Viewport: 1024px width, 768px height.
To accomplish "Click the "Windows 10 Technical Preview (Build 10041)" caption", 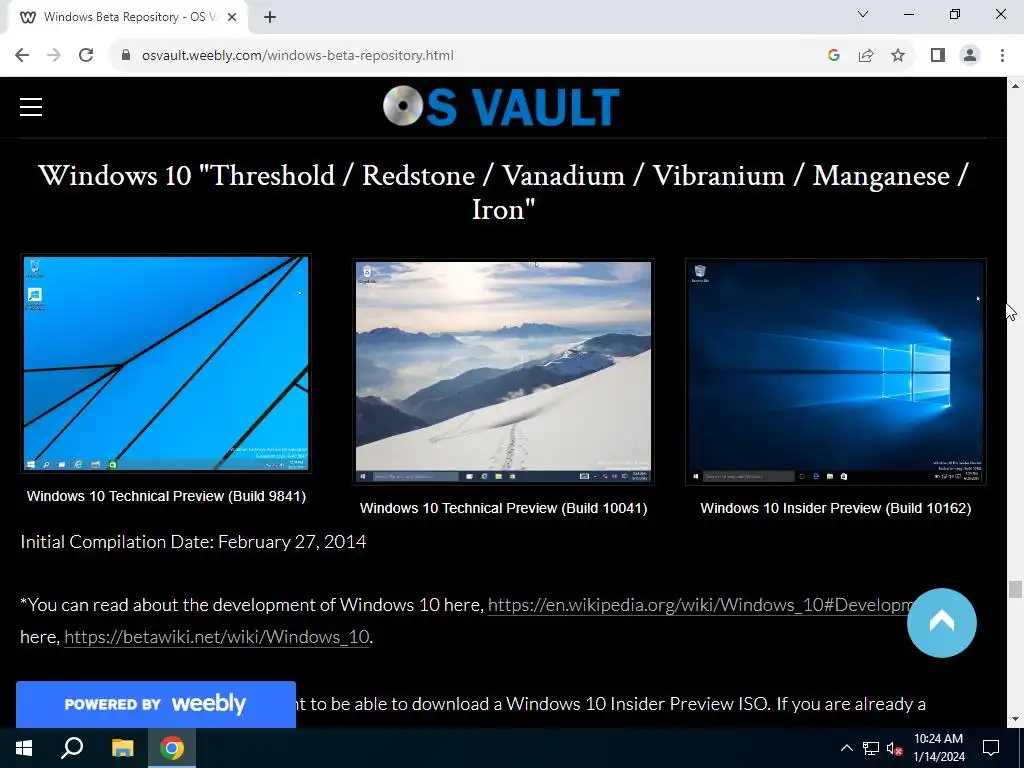I will pyautogui.click(x=503, y=508).
